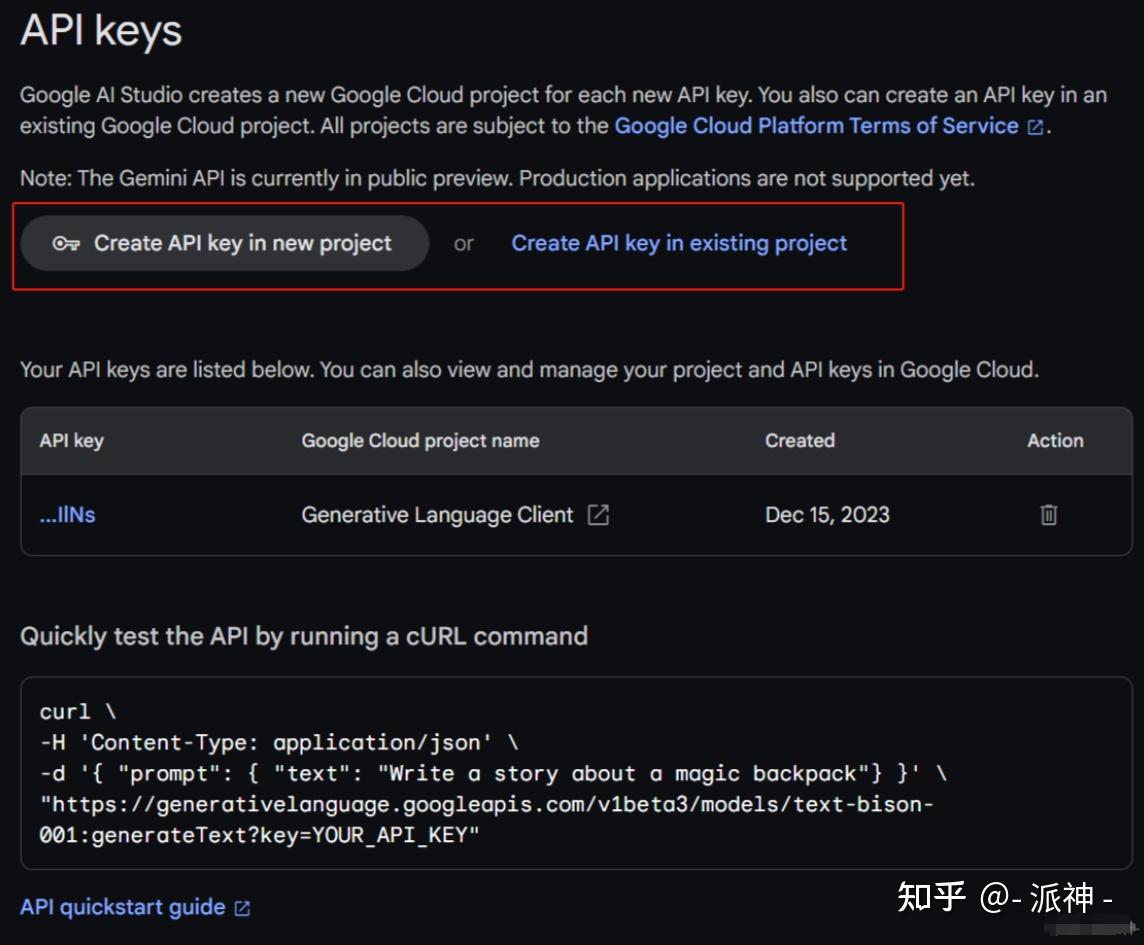Click the Gemini API public preview note
This screenshot has height=945, width=1144.
(x=497, y=179)
